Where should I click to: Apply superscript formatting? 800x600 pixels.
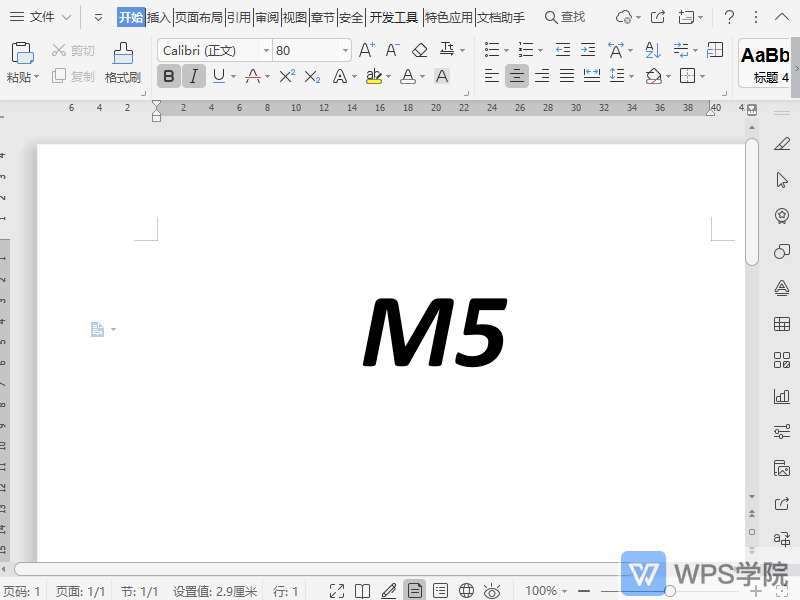(x=287, y=76)
